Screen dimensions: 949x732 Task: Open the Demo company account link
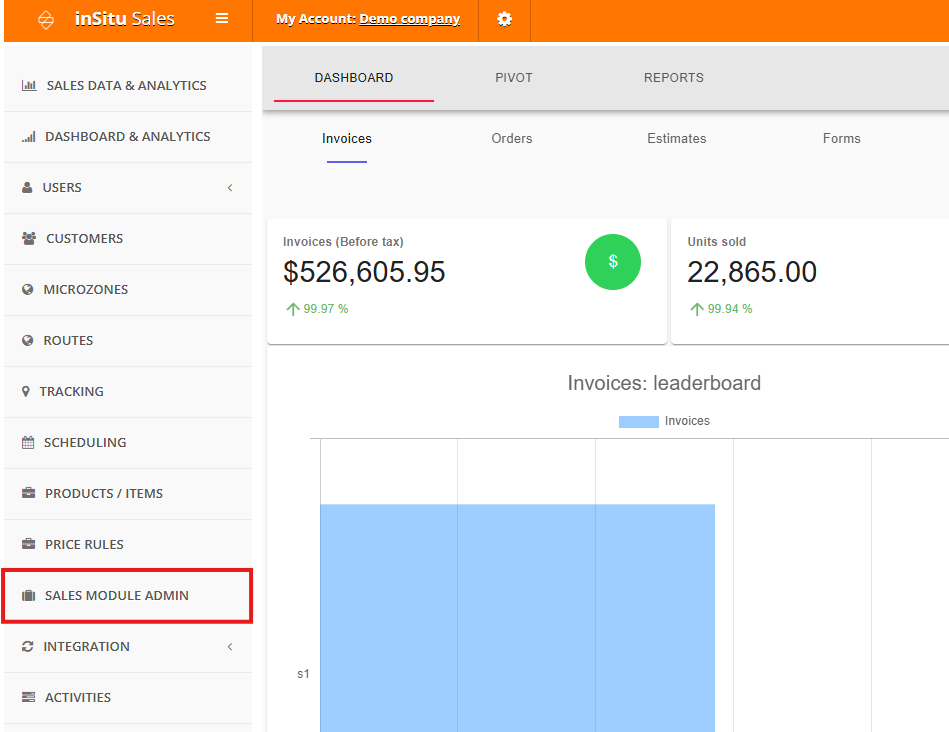pos(410,19)
